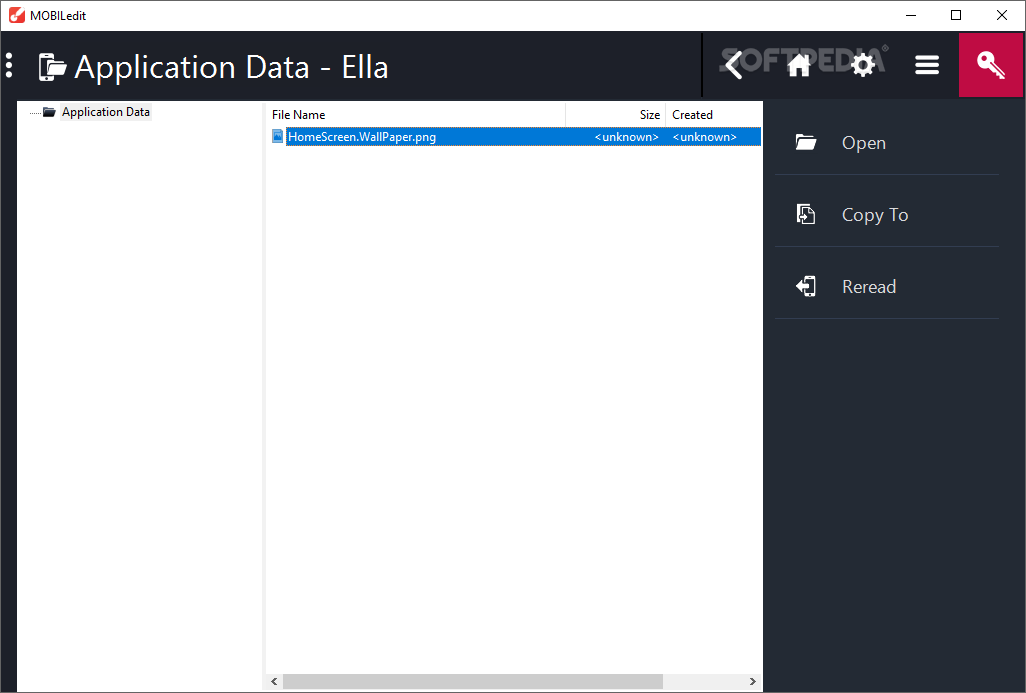Go to the home screen icon

[799, 65]
